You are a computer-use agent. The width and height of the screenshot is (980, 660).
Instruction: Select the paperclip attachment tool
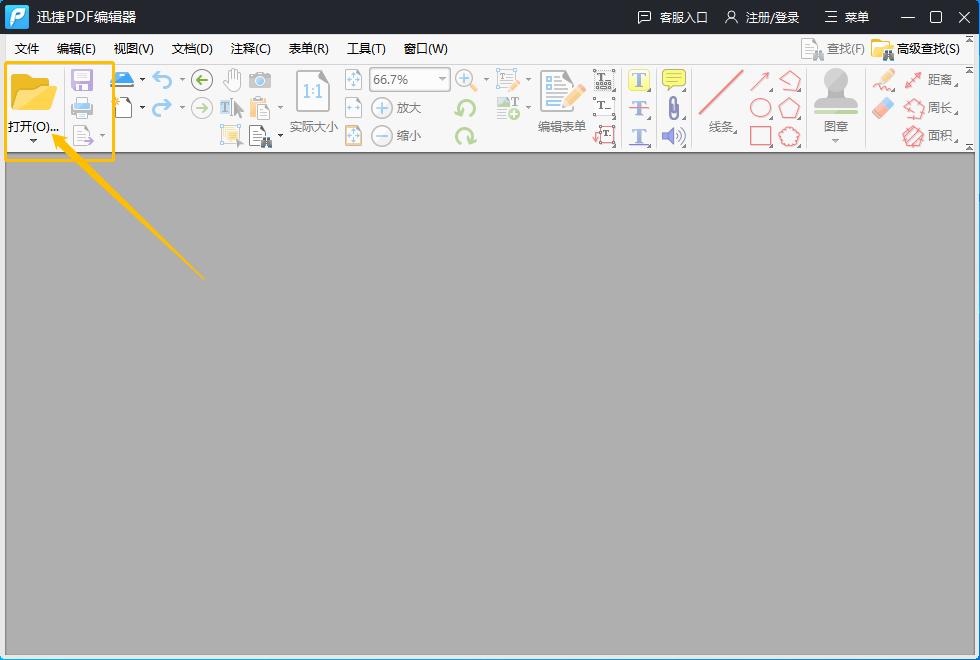click(x=673, y=107)
